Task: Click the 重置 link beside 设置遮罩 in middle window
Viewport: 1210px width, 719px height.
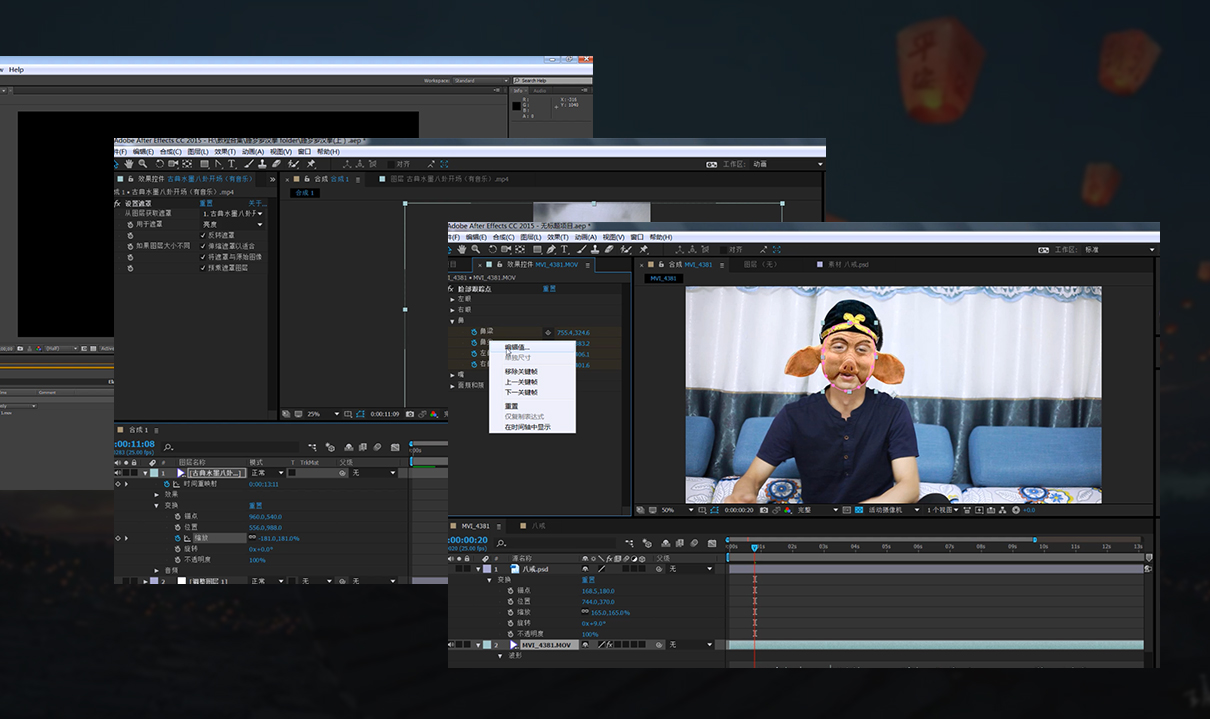Action: point(206,203)
